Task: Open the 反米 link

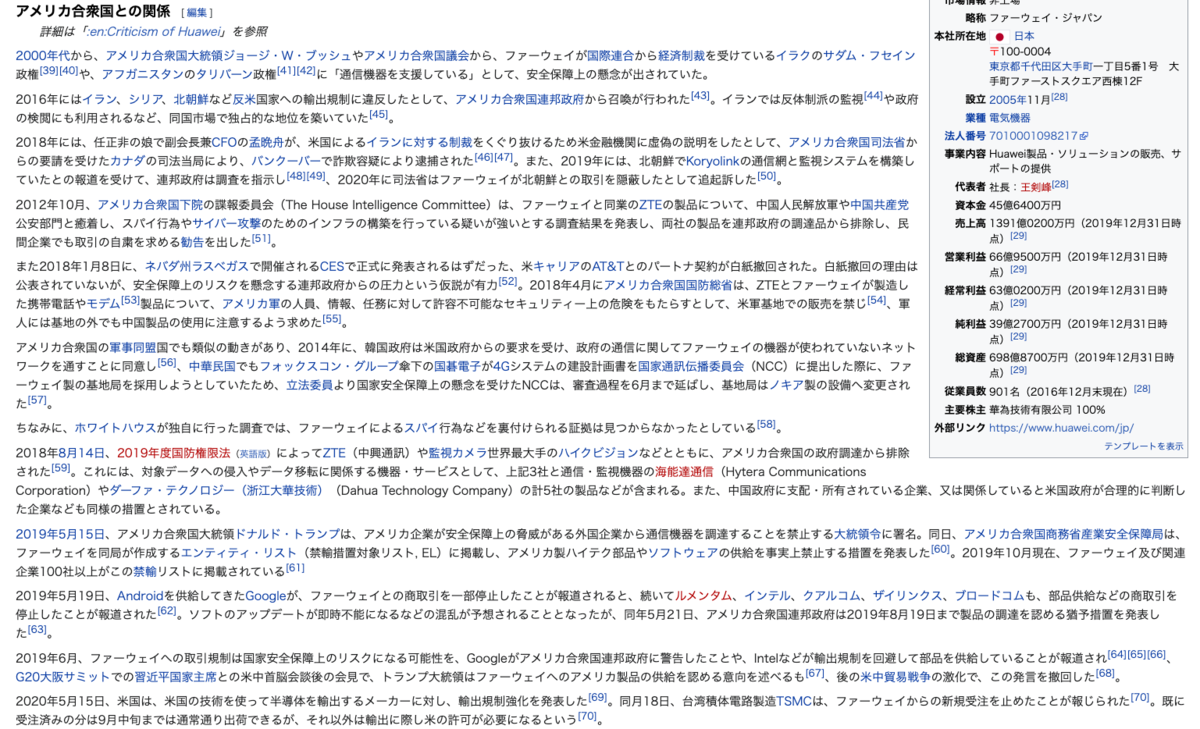Action: tap(245, 100)
